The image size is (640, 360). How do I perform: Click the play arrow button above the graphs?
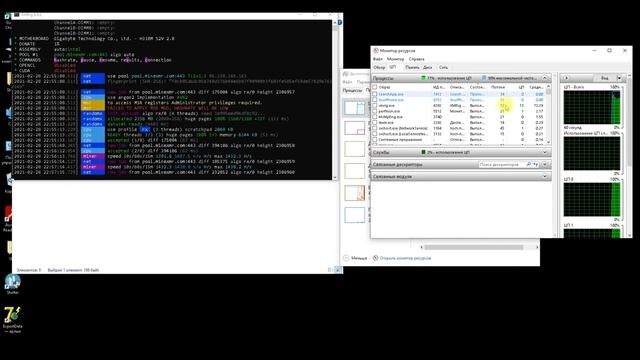(x=566, y=78)
